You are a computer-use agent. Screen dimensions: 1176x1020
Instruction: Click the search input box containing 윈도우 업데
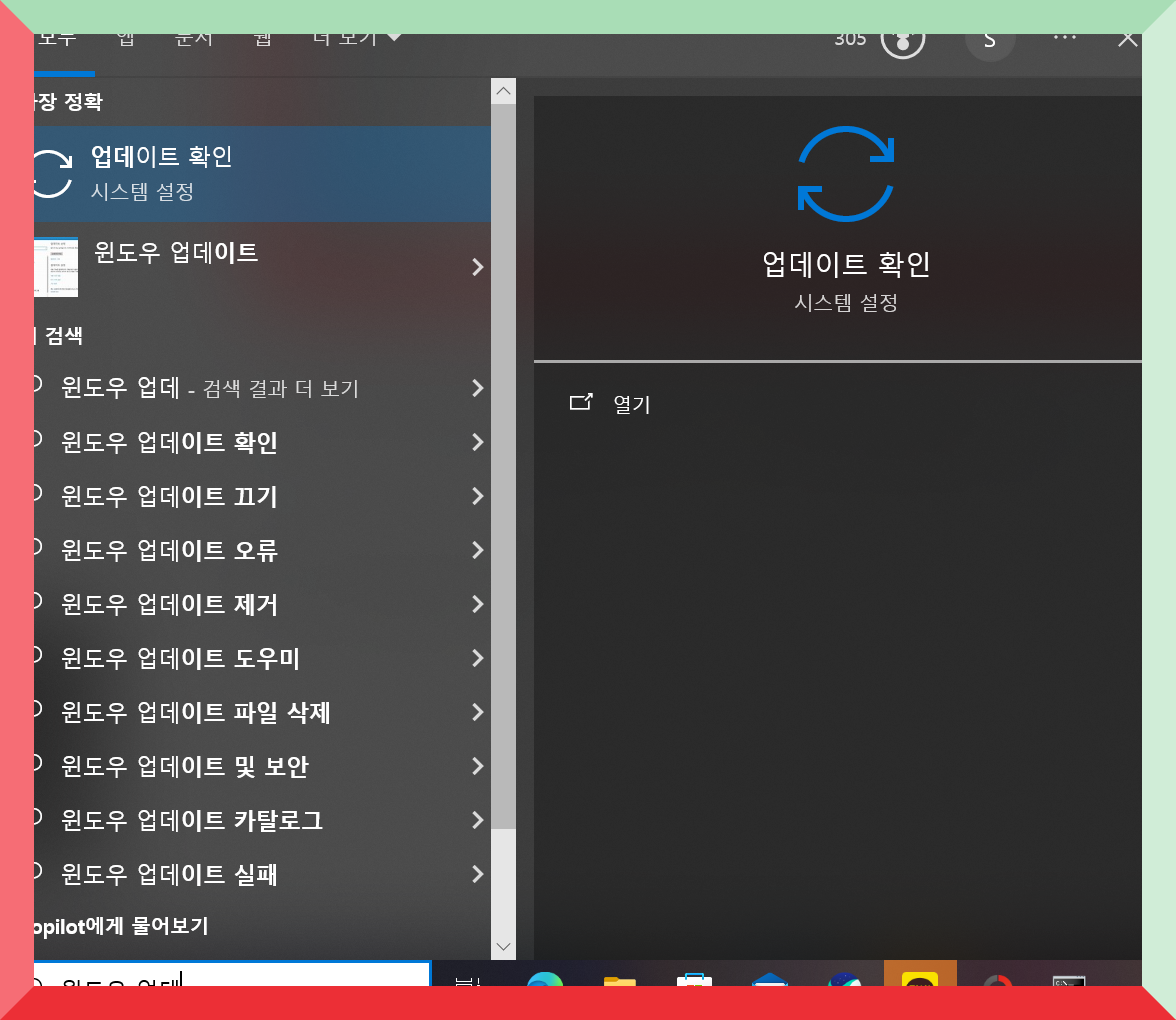[232, 974]
